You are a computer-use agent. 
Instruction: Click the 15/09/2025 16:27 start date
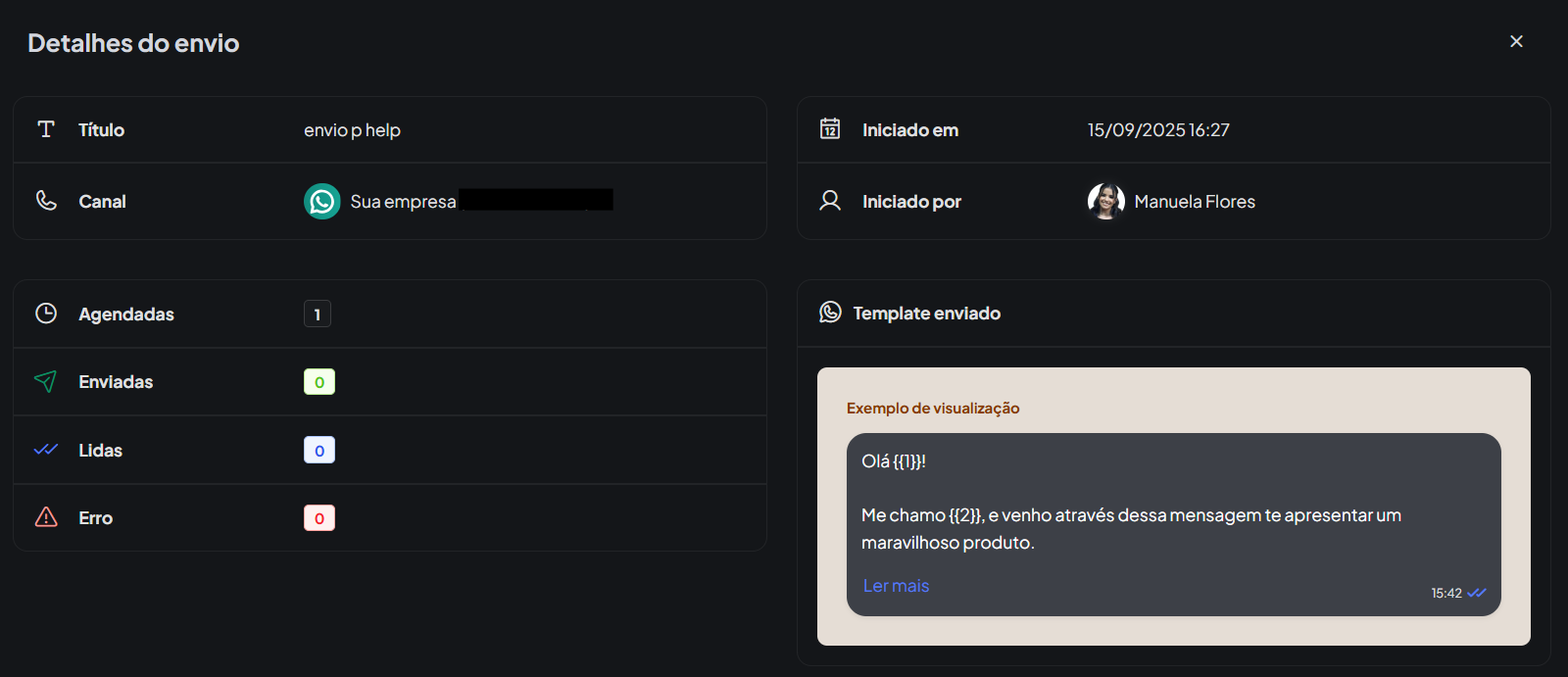(x=1158, y=130)
